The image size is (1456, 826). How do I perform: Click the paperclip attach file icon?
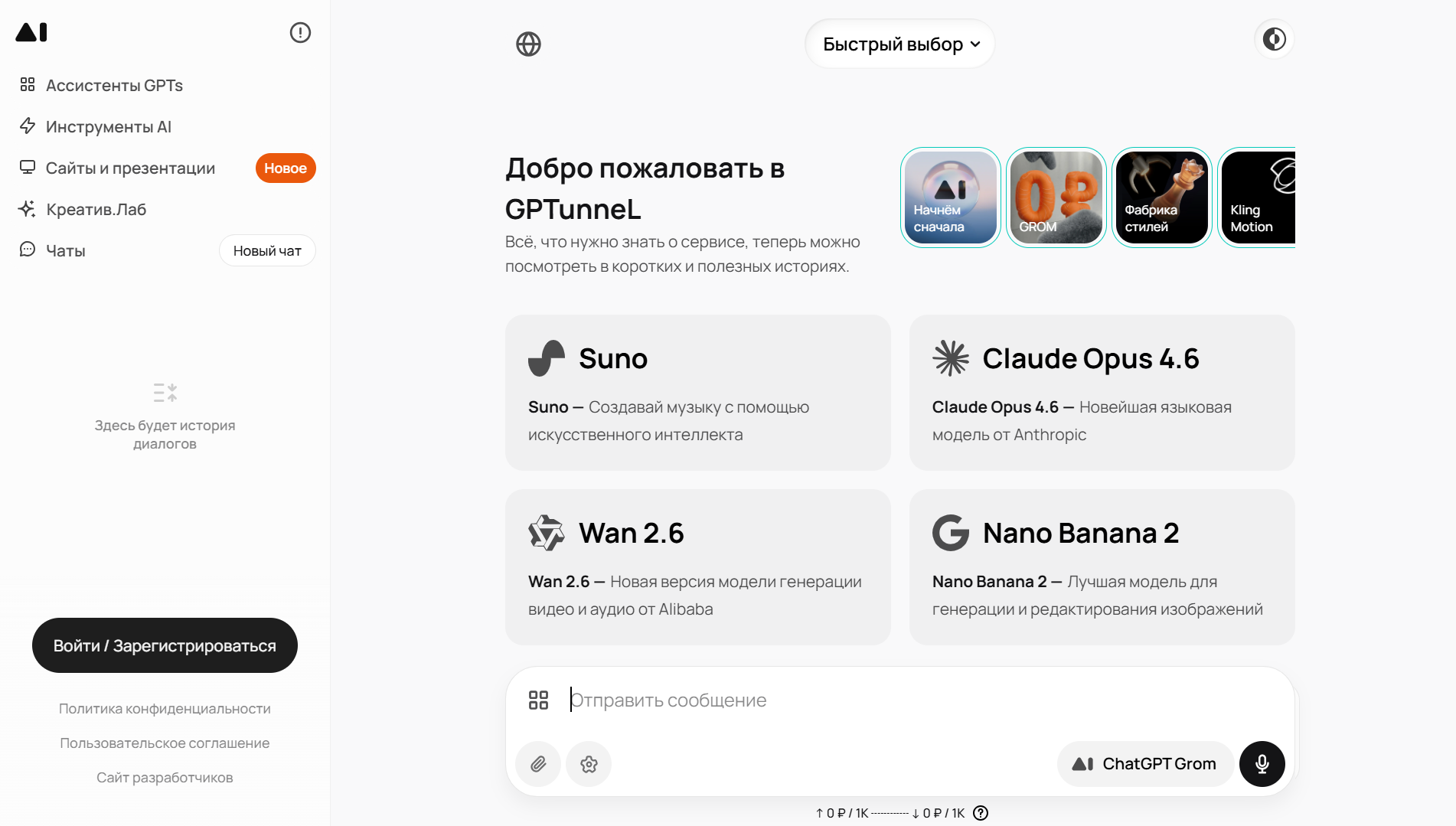pyautogui.click(x=538, y=764)
